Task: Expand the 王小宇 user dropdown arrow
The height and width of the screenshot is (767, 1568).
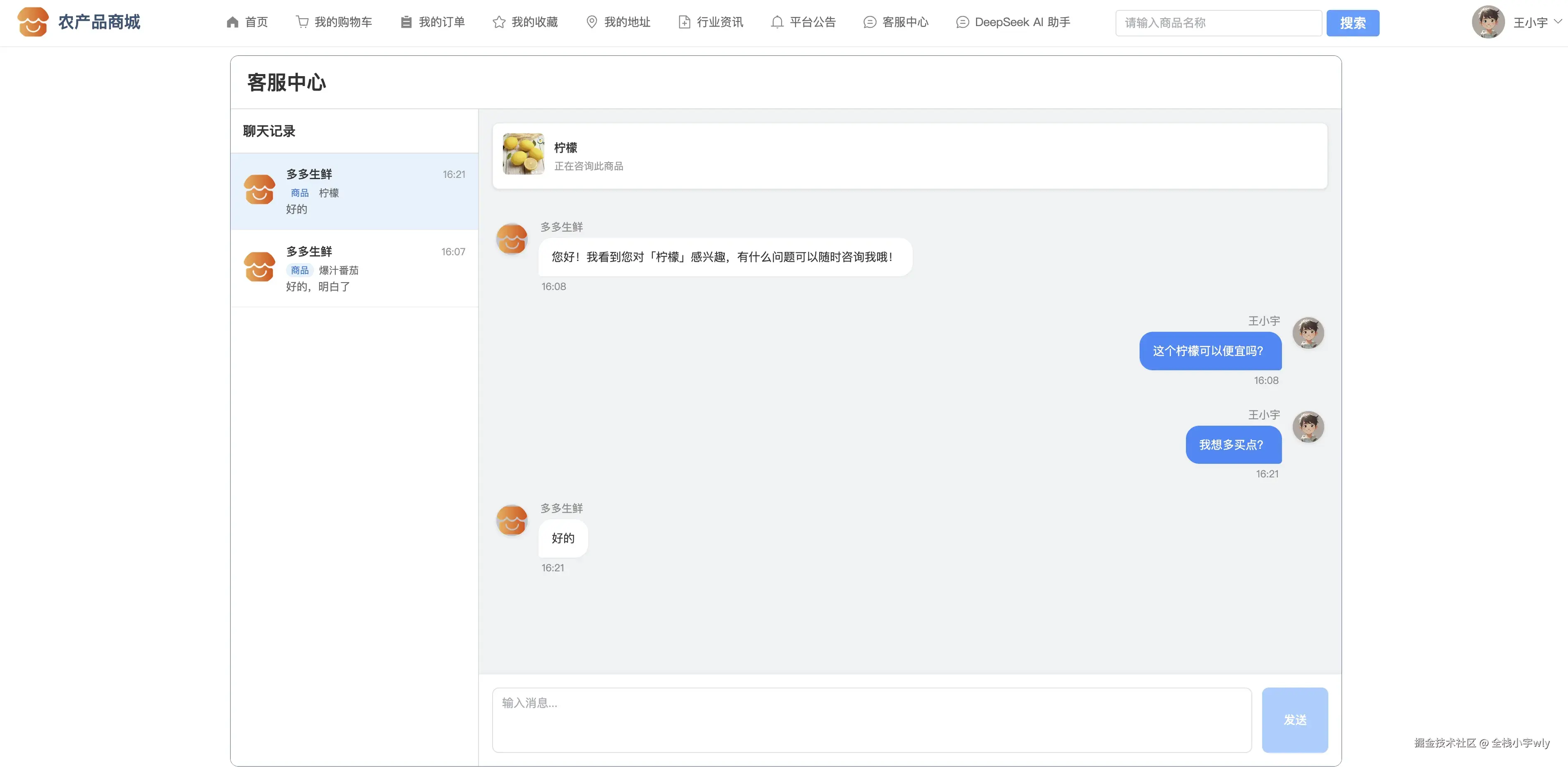Action: click(1558, 21)
